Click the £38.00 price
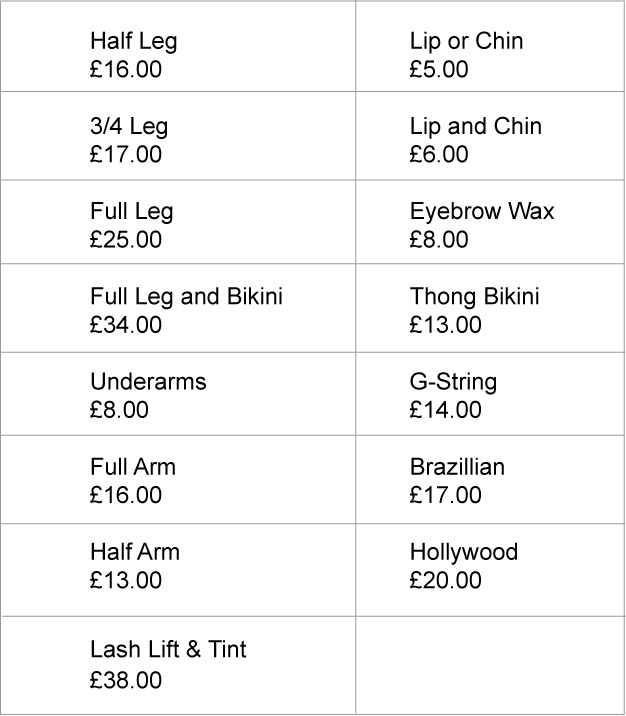Screen dimensions: 626x716 125,681
